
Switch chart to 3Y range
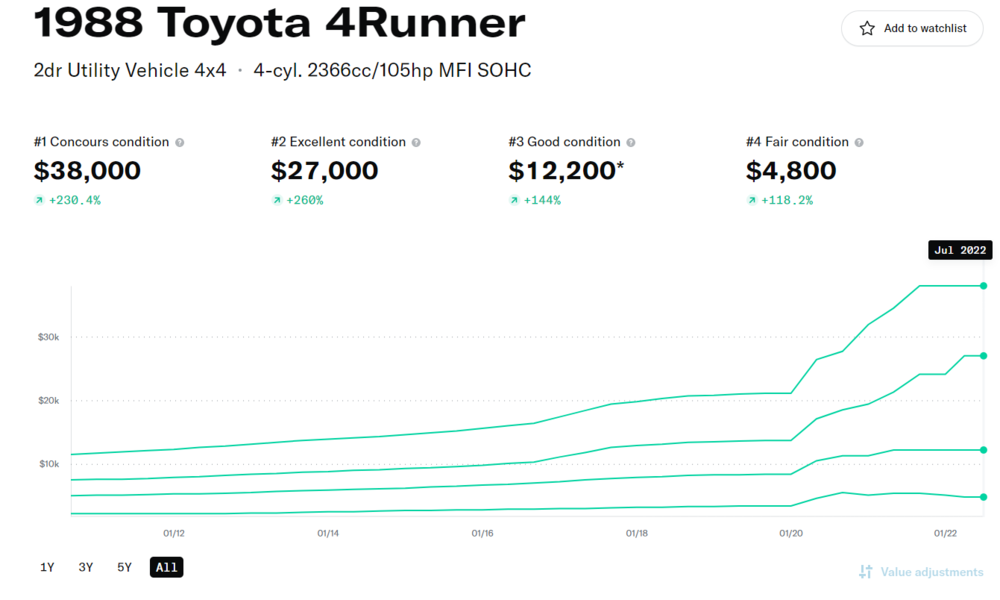(86, 568)
